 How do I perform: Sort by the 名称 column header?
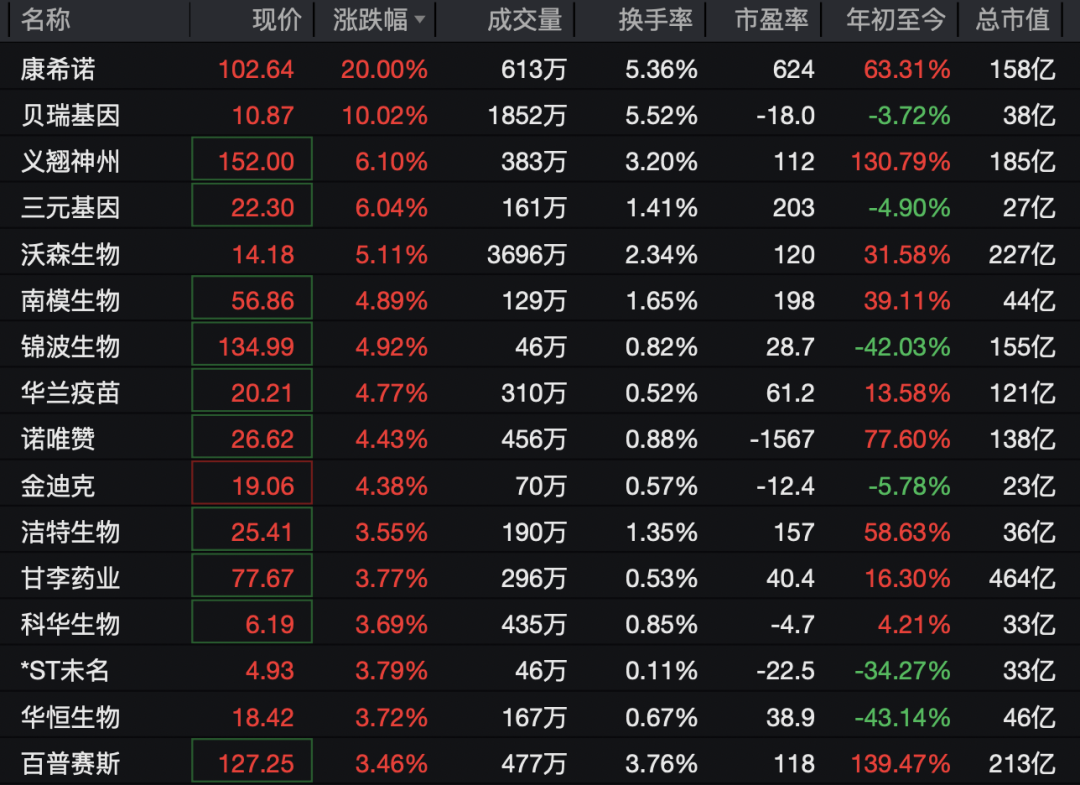tap(45, 20)
